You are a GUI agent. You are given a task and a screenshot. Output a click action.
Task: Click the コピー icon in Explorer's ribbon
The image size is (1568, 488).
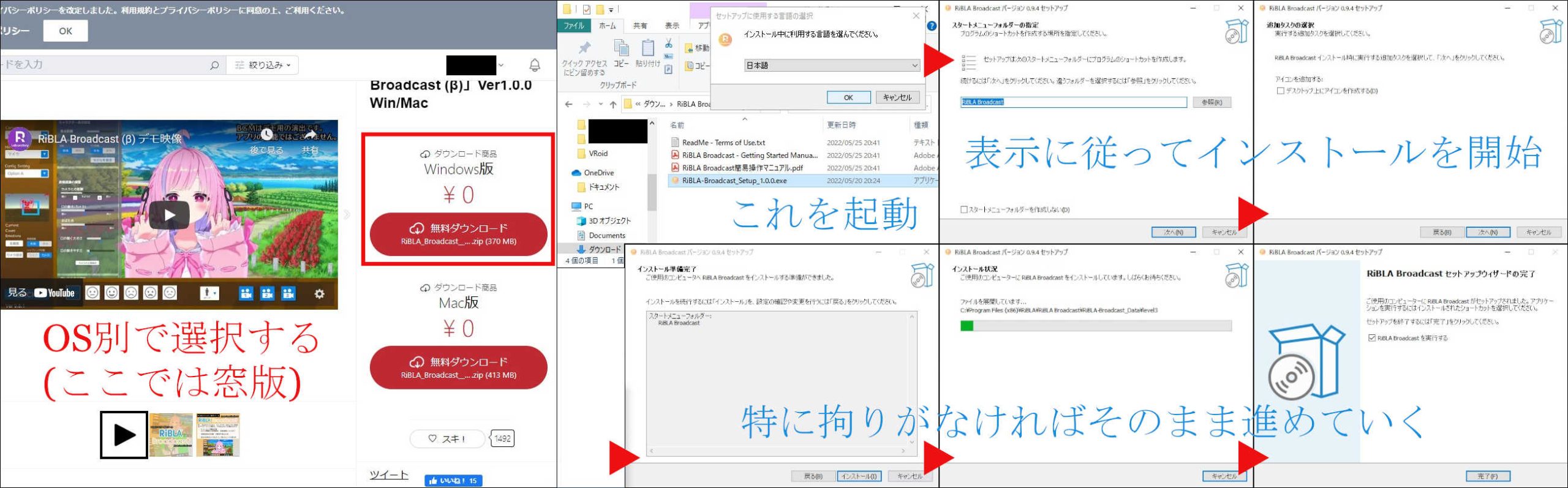[621, 48]
